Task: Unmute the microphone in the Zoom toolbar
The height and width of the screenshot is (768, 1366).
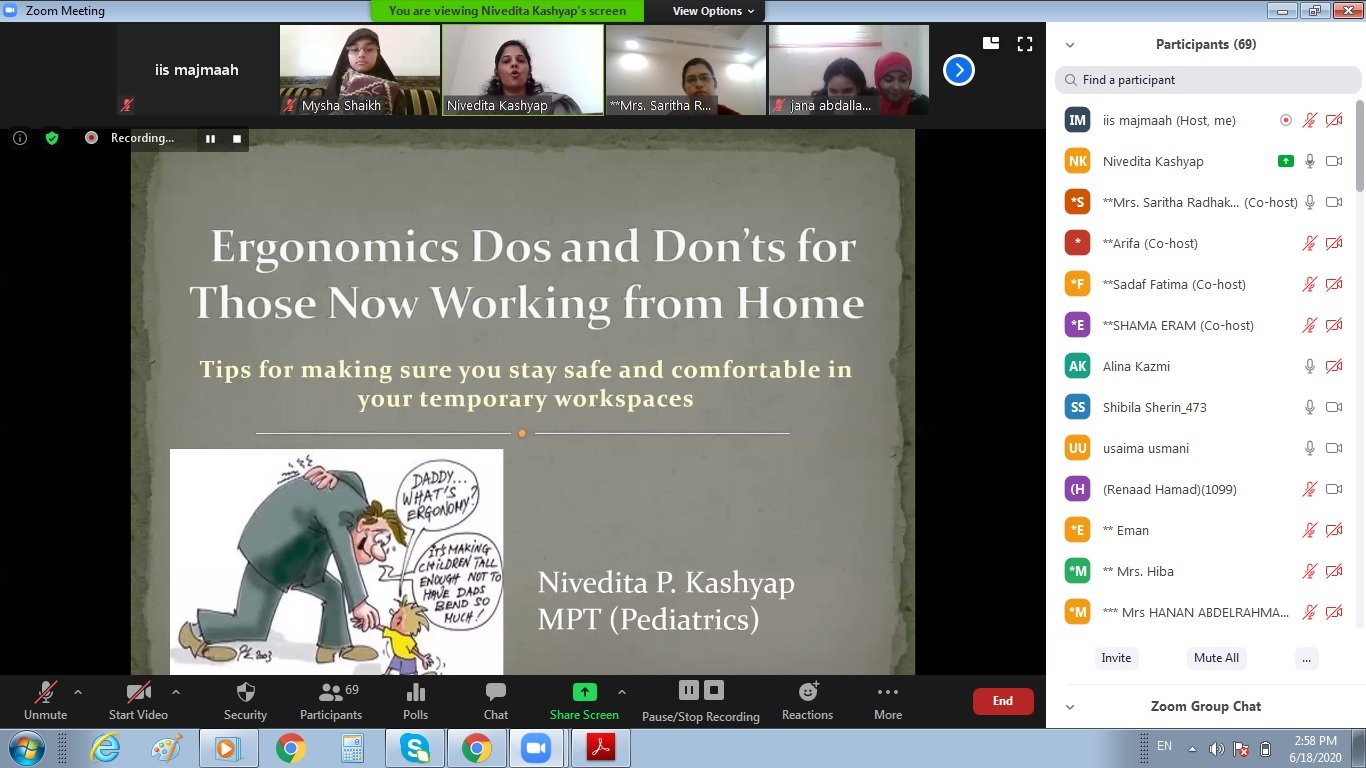Action: tap(45, 700)
